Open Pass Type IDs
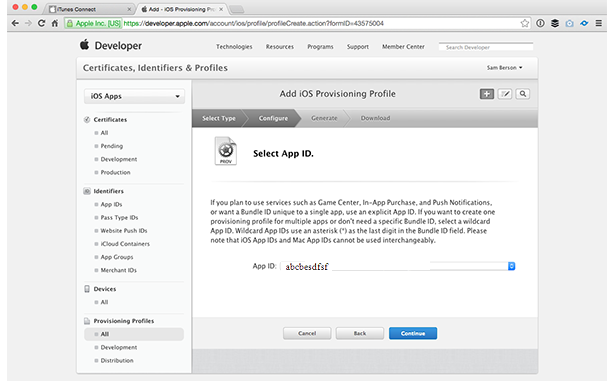 119,217
